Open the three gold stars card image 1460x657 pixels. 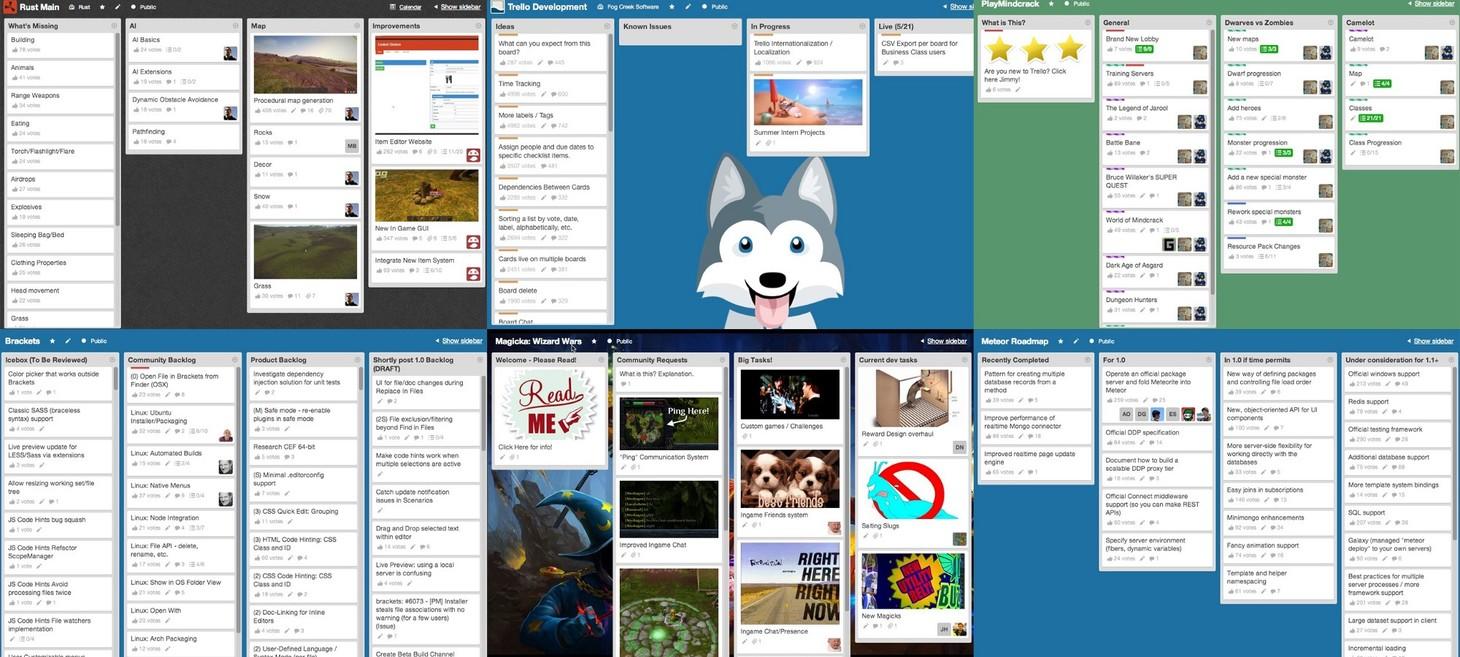[x=1035, y=48]
